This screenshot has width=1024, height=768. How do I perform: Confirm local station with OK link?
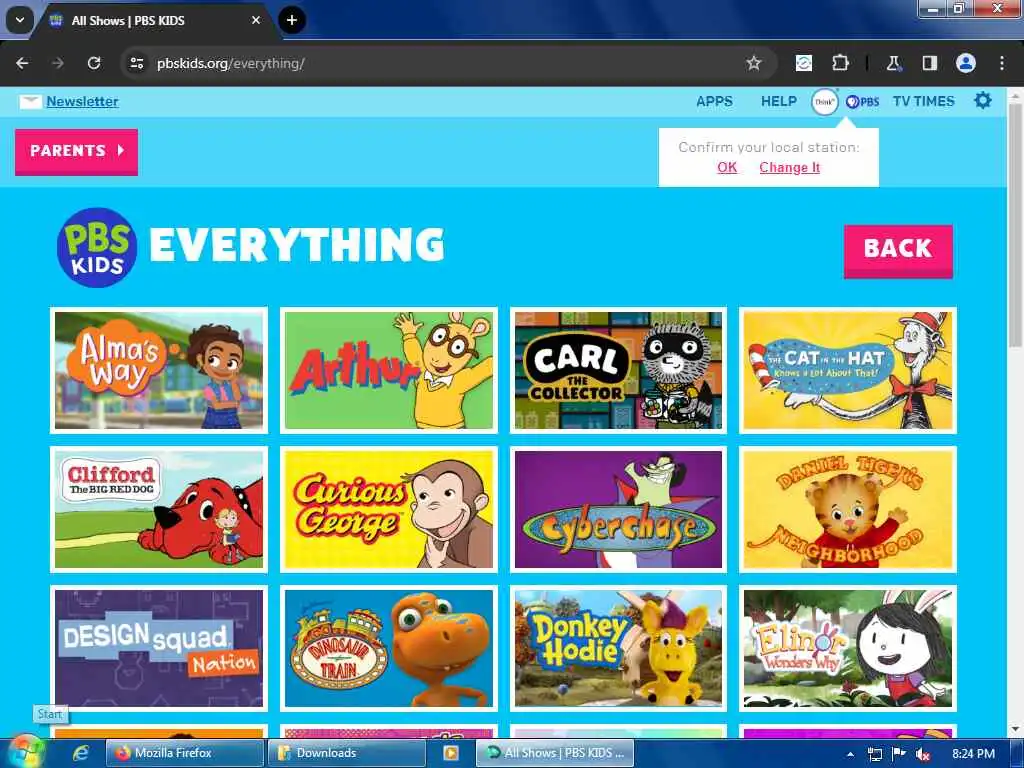727,167
